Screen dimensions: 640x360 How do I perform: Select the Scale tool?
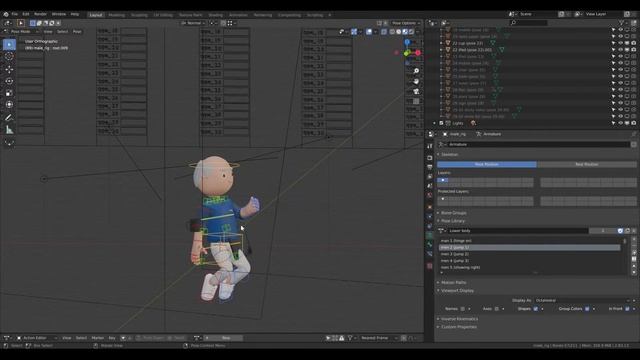tap(9, 93)
